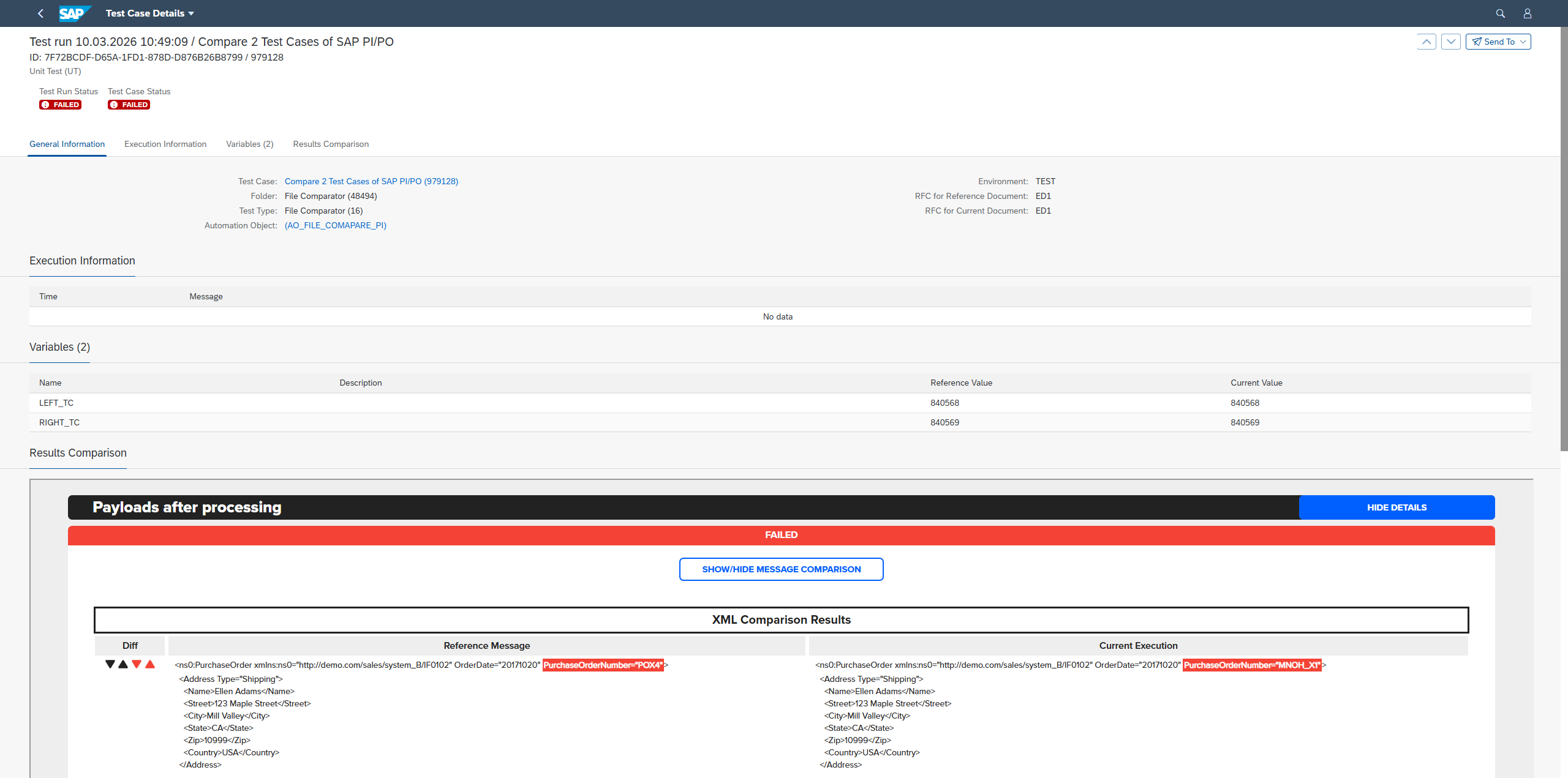Navigate to previous test case up arrow

click(x=1427, y=42)
